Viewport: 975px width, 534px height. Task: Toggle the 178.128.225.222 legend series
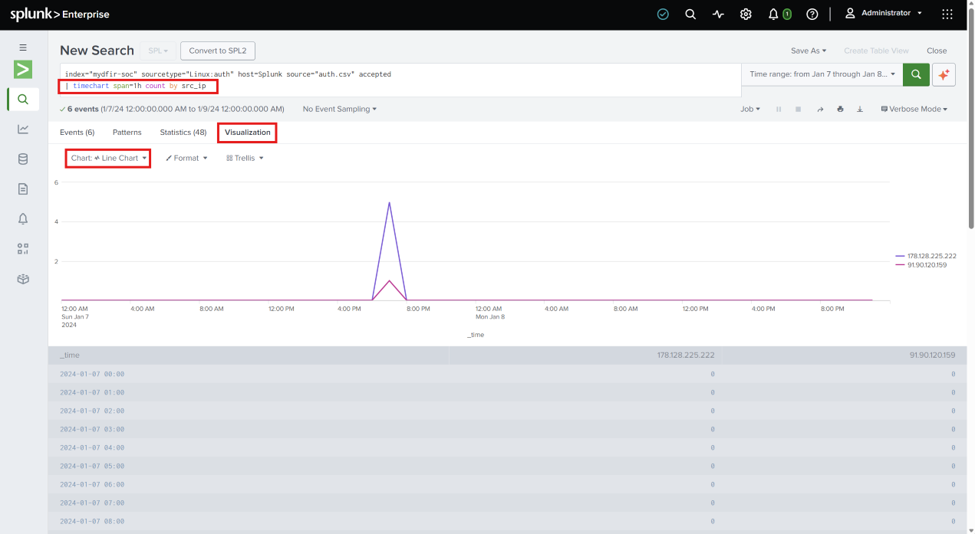926,255
